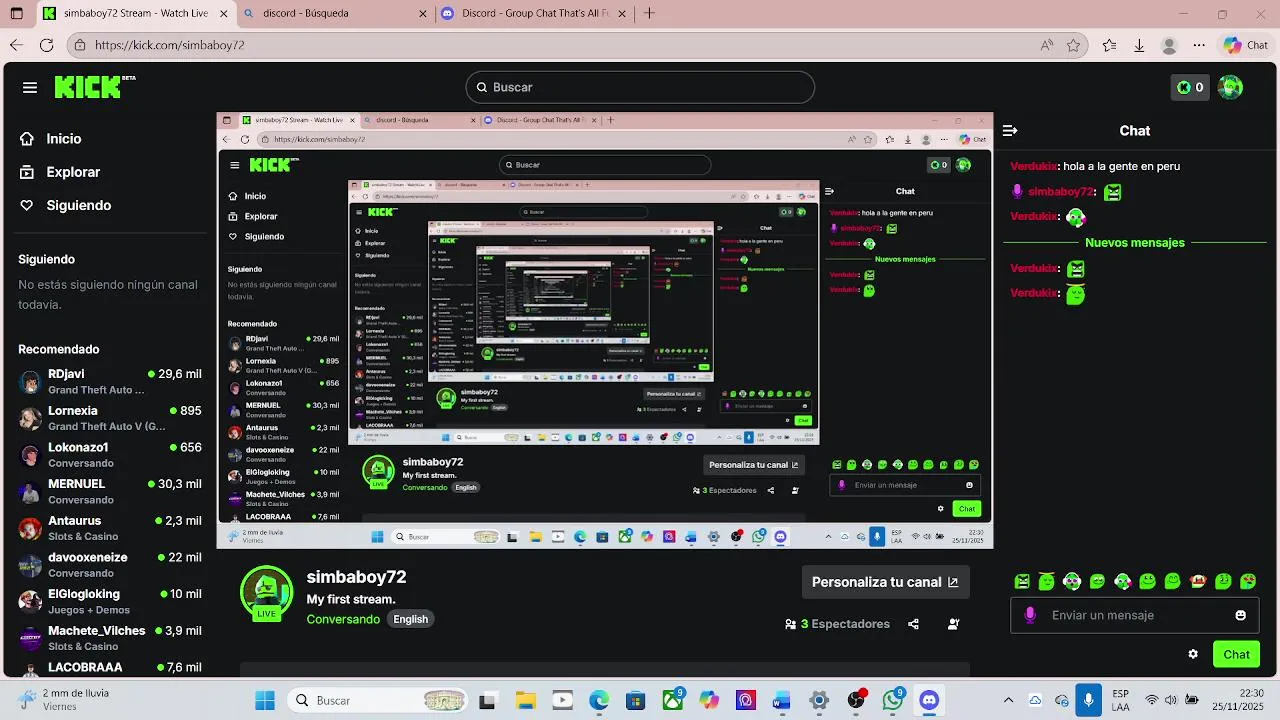The height and width of the screenshot is (720, 1280).
Task: Open Microsoft Store from taskbar
Action: pyautogui.click(x=635, y=700)
